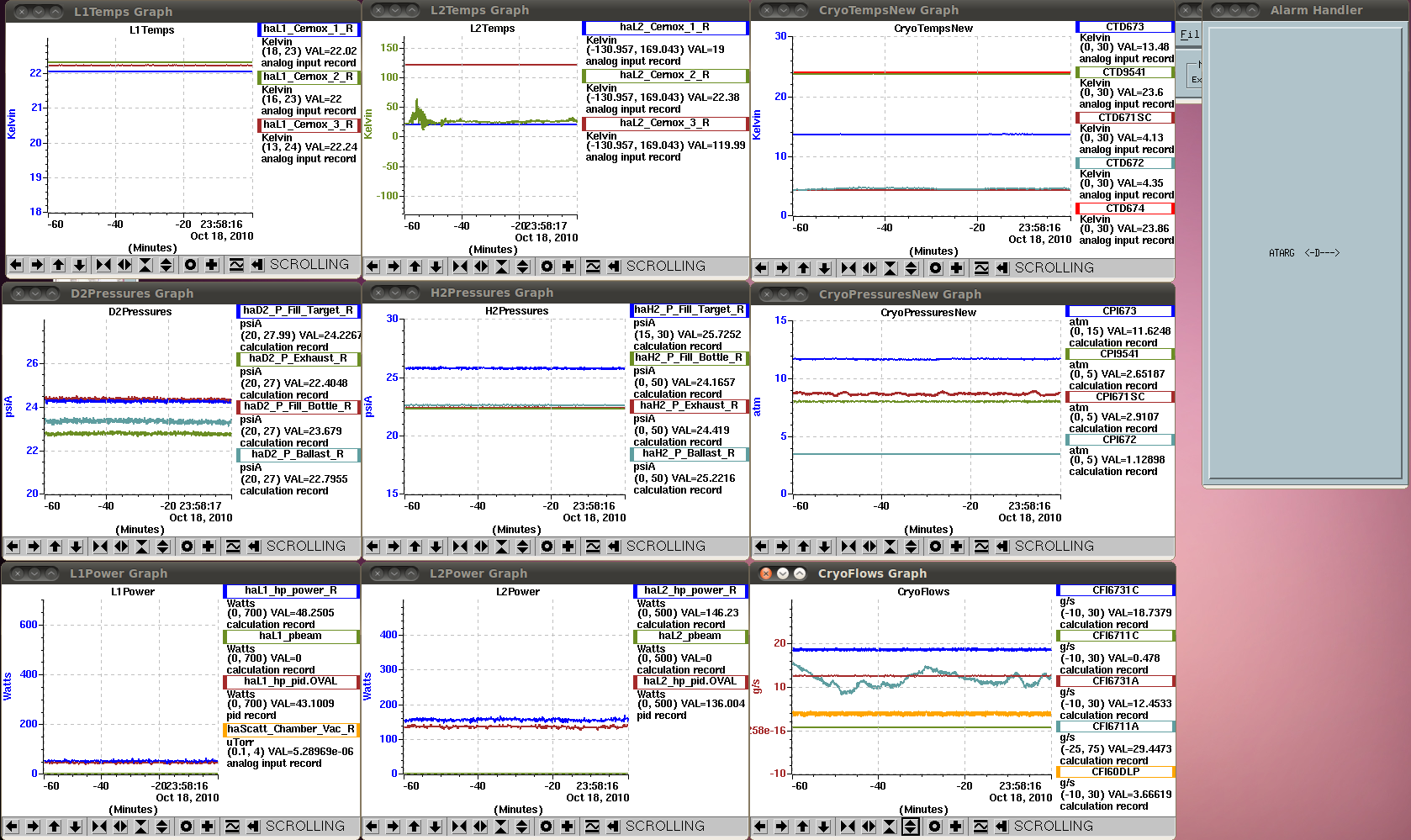Select haL2_hp_pid.OVAL legend entry
Image resolution: width=1411 pixels, height=840 pixels.
690,682
